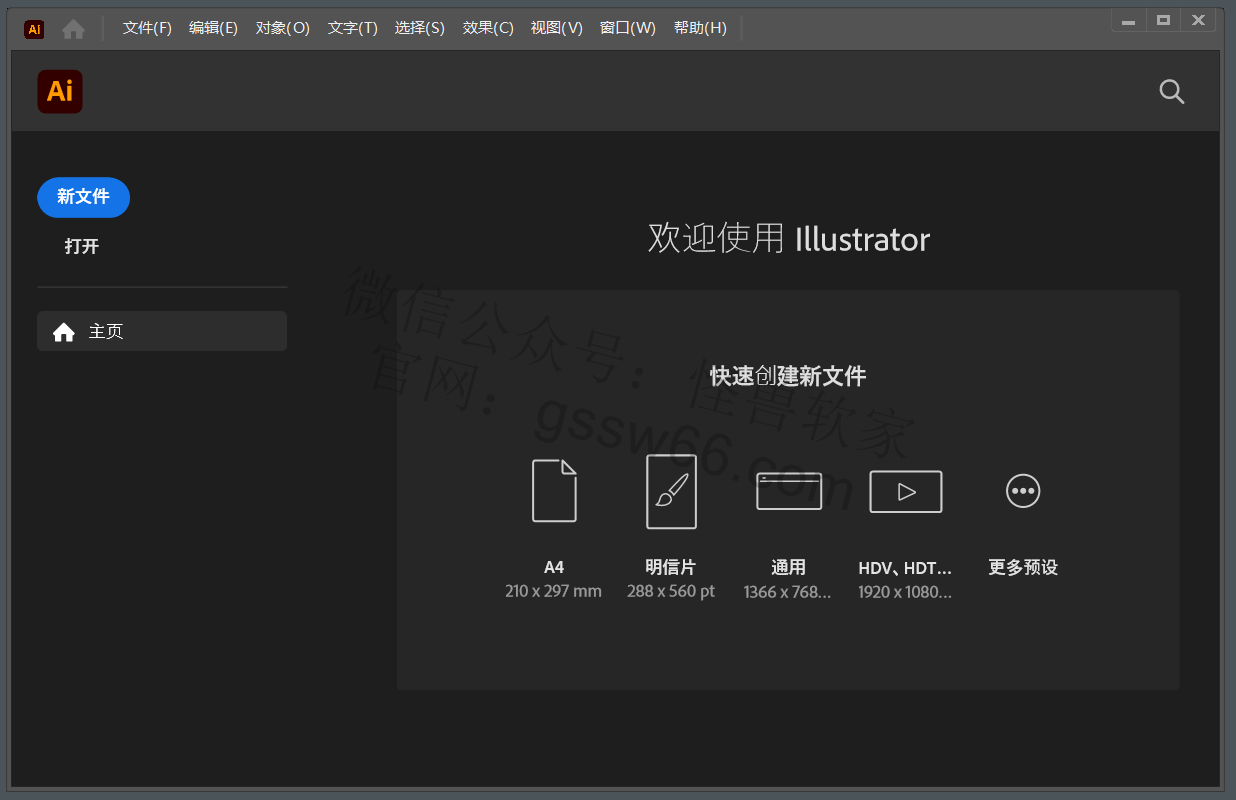Open the 帮助(H) menu

coord(700,28)
